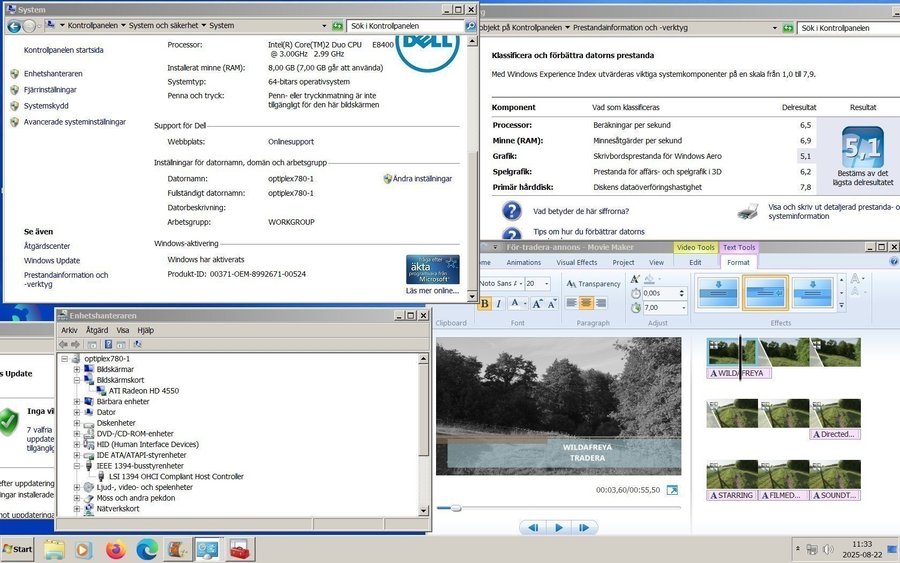The image size is (900, 563).
Task: Open Firefox from the taskbar
Action: (115, 549)
